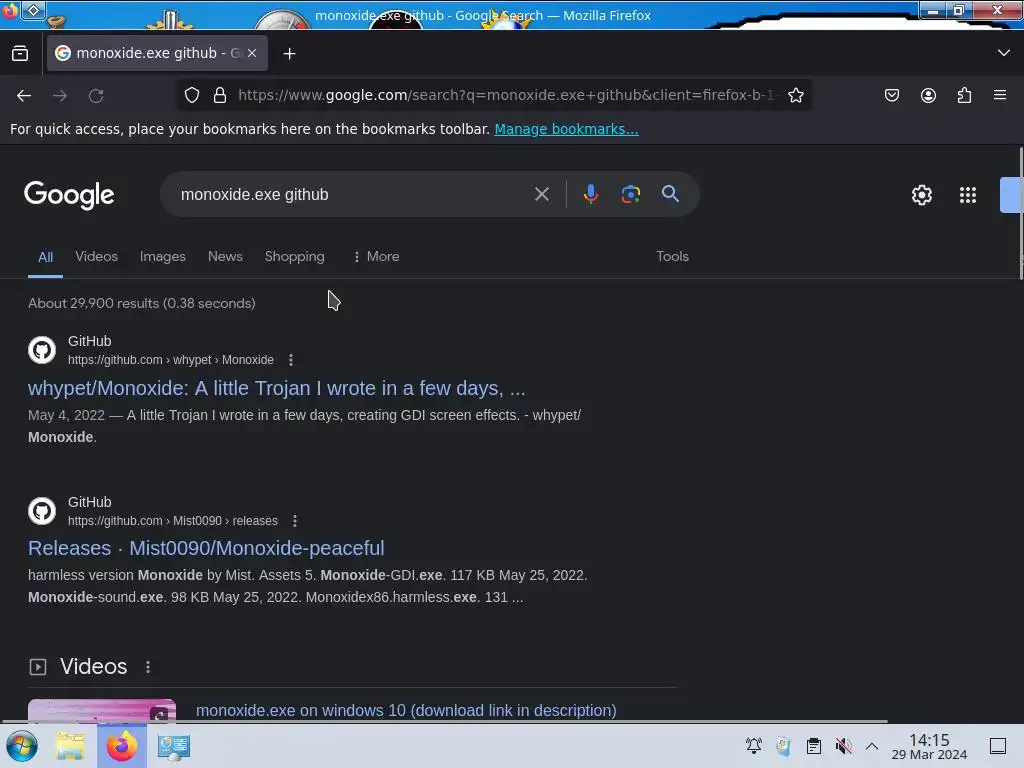Open the Google apps grid
The image size is (1024, 768).
point(968,195)
